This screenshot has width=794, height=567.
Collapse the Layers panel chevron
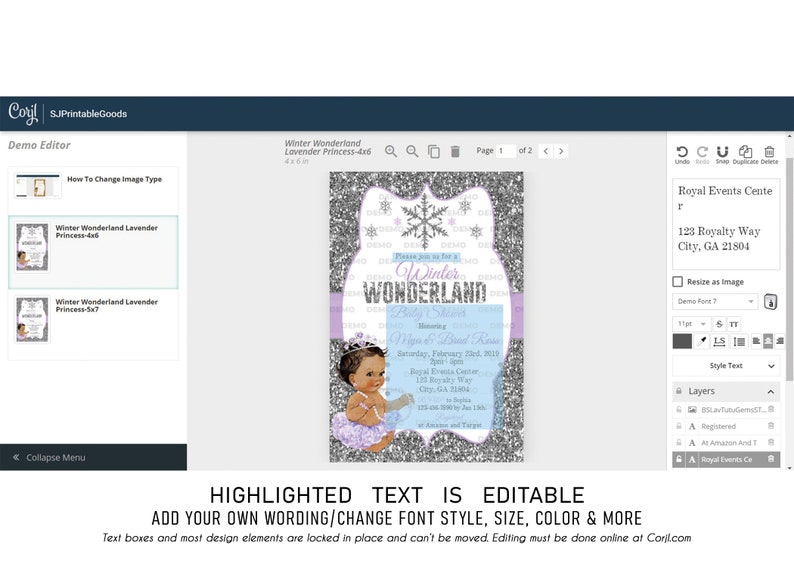[771, 391]
